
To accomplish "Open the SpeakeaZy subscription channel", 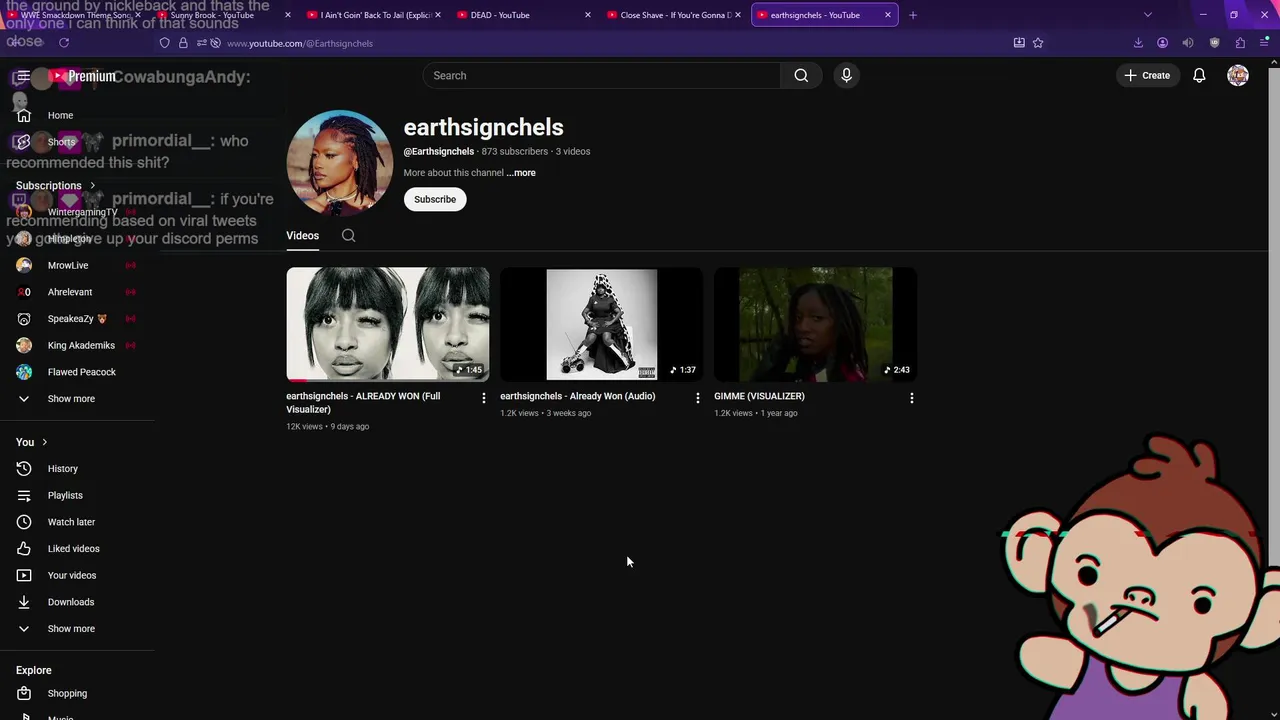I will coord(77,319).
